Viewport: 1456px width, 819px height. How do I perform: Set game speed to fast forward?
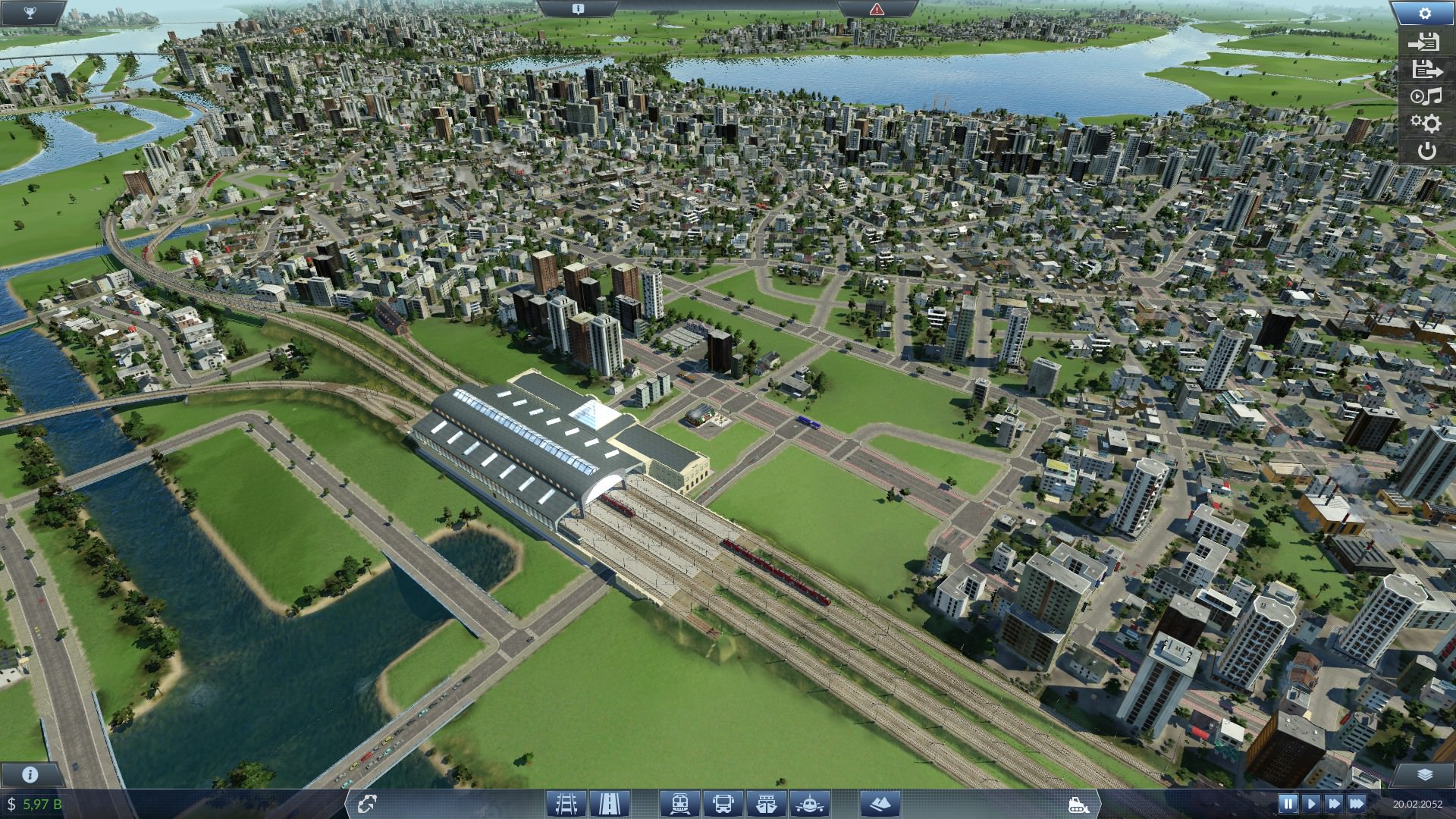(1333, 803)
